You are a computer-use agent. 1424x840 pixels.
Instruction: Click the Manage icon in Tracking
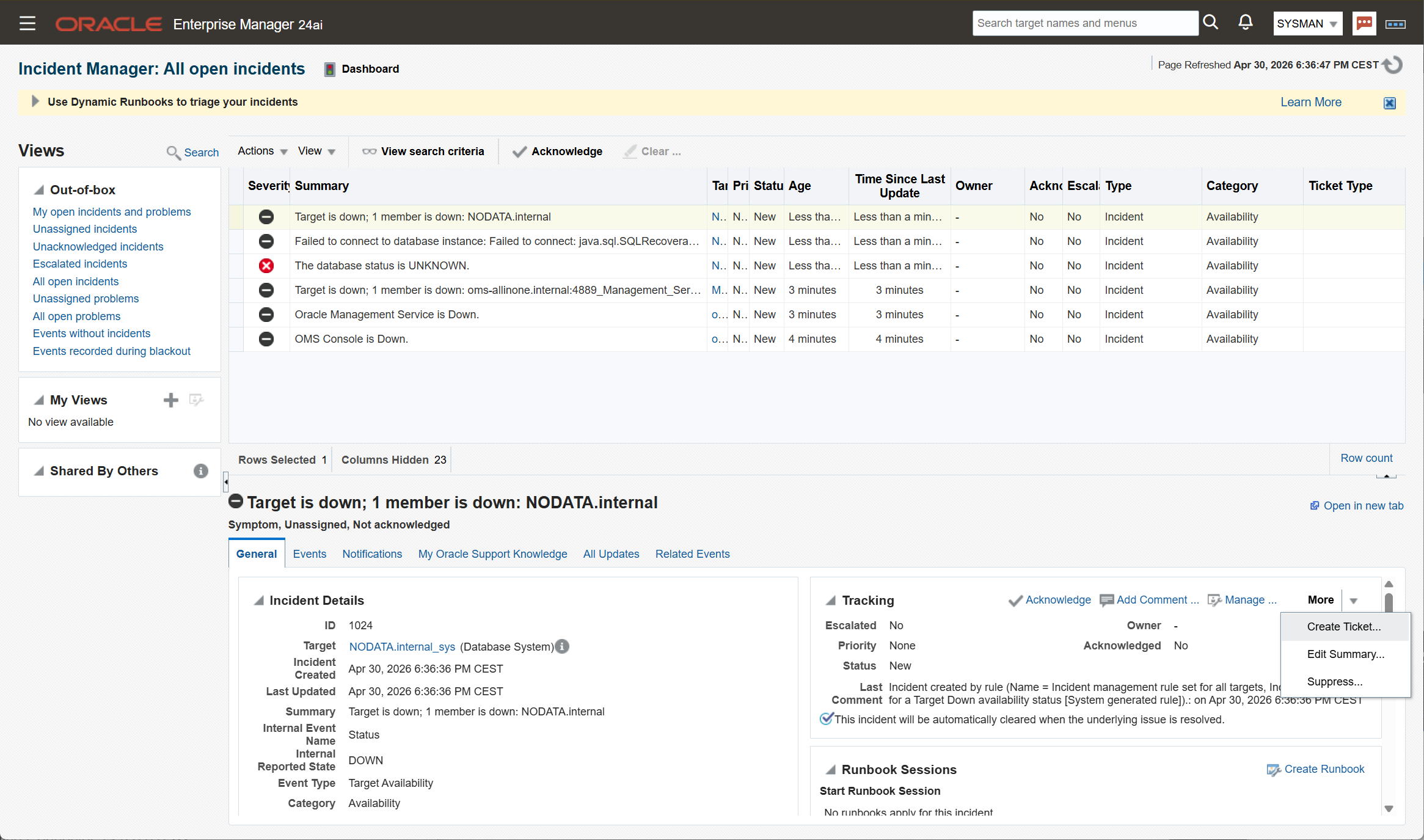1215,601
